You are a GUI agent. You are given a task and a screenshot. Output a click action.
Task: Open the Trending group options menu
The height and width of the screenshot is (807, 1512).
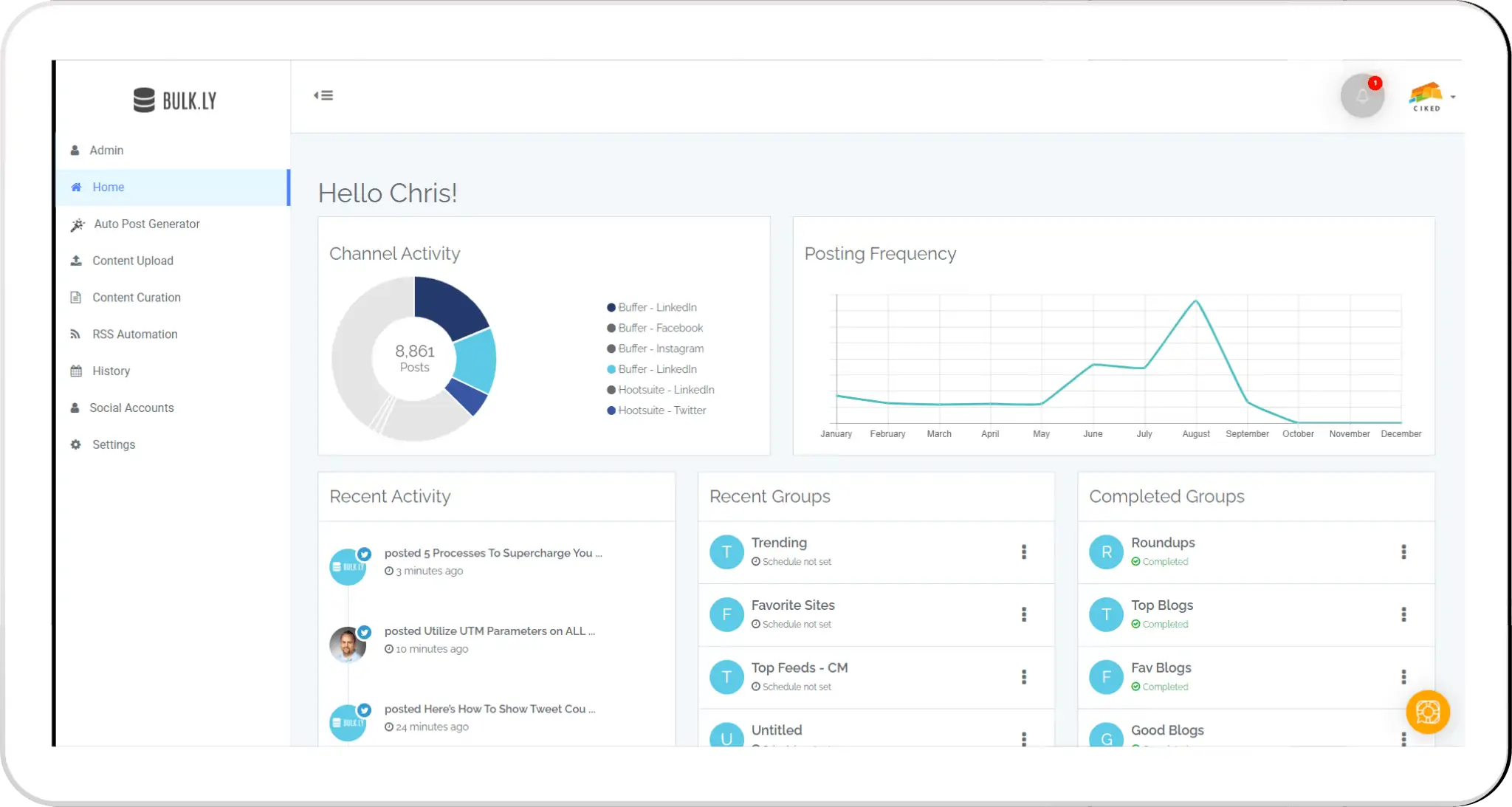click(1023, 552)
